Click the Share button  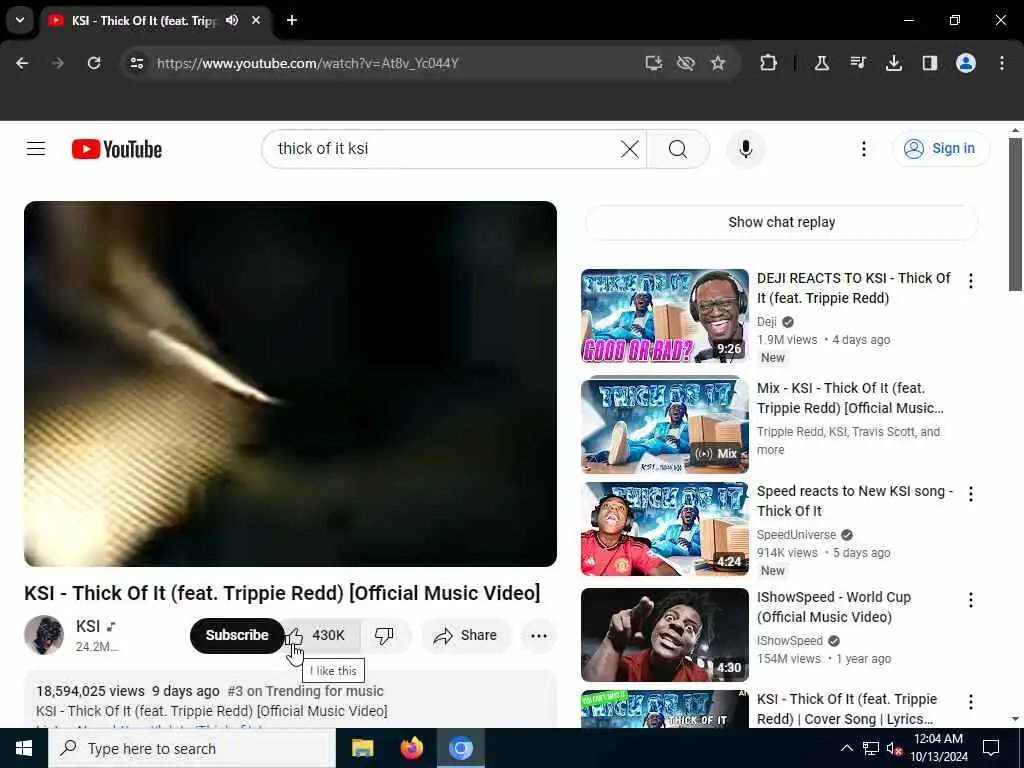click(x=466, y=635)
